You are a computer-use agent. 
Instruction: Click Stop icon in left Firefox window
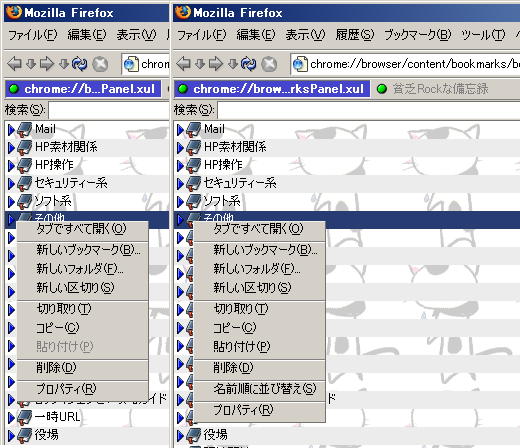[x=100, y=64]
